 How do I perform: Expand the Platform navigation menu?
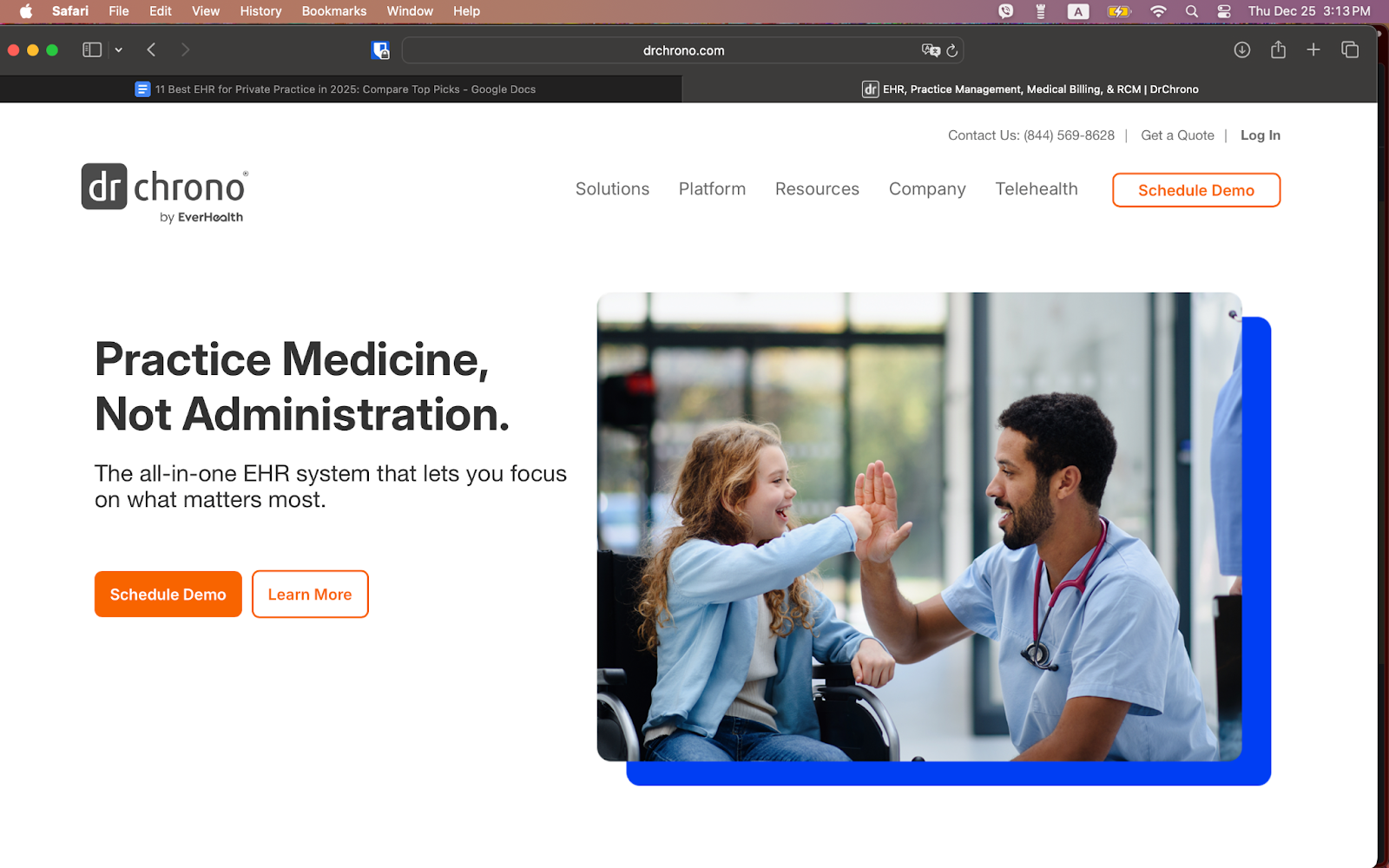coord(712,189)
